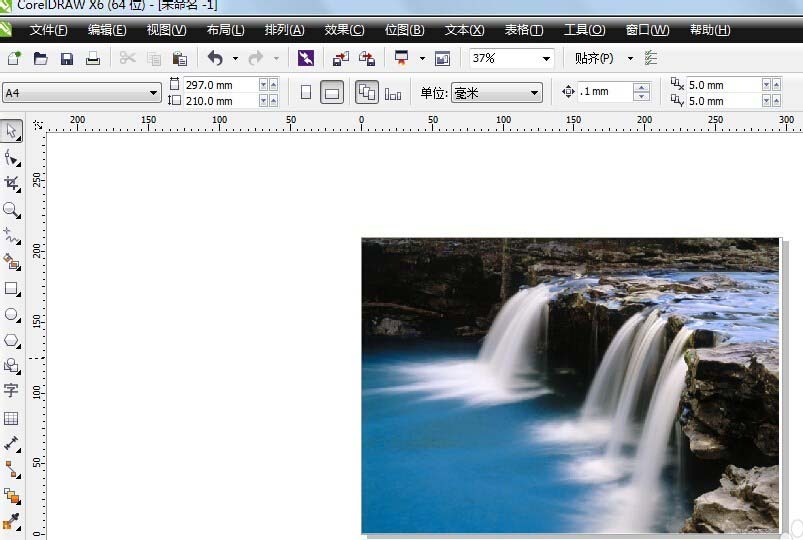Click duplicate distance X 5.0 mm field
The width and height of the screenshot is (803, 540).
[724, 85]
